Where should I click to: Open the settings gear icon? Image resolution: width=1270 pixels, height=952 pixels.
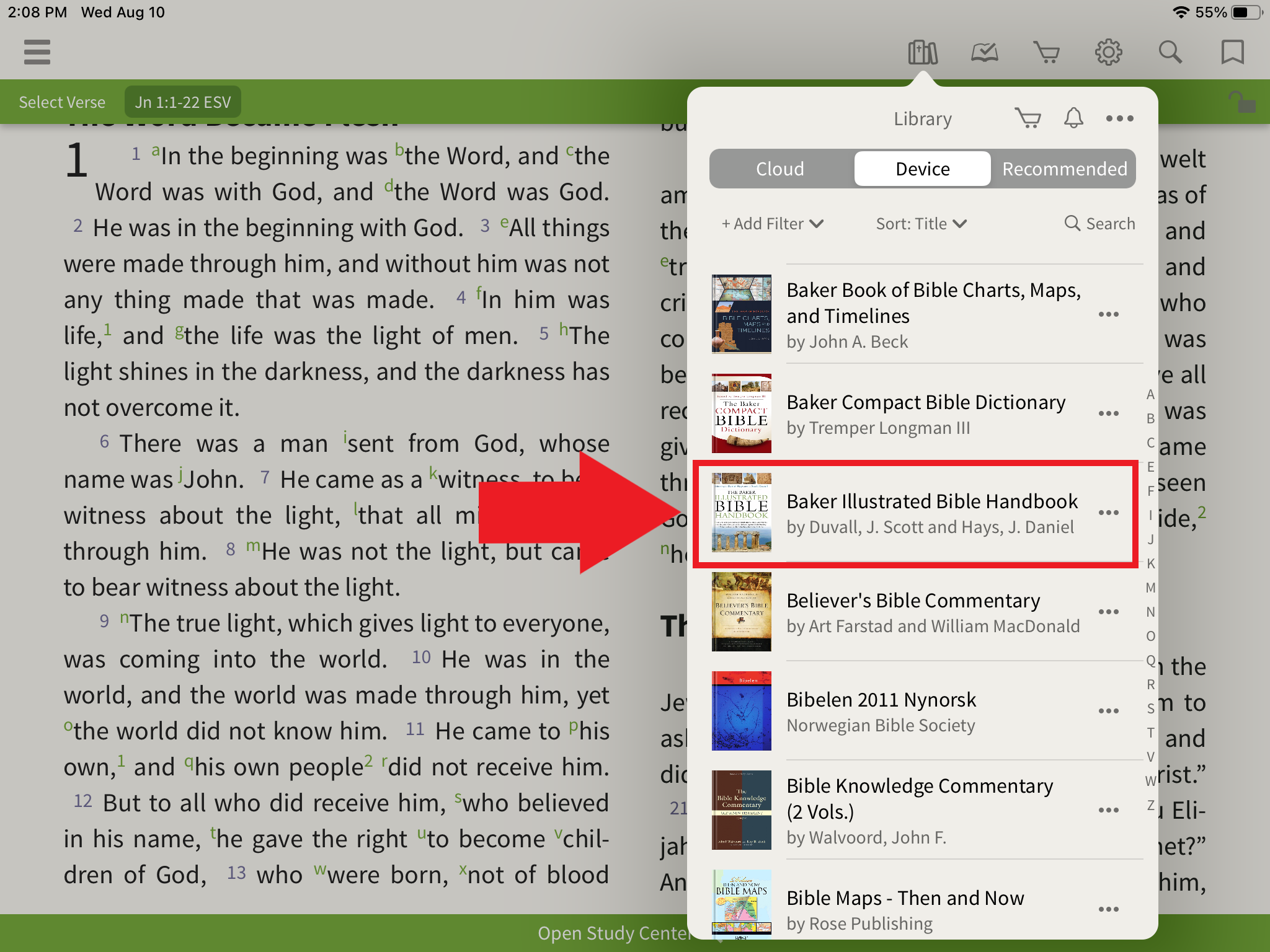(1109, 53)
